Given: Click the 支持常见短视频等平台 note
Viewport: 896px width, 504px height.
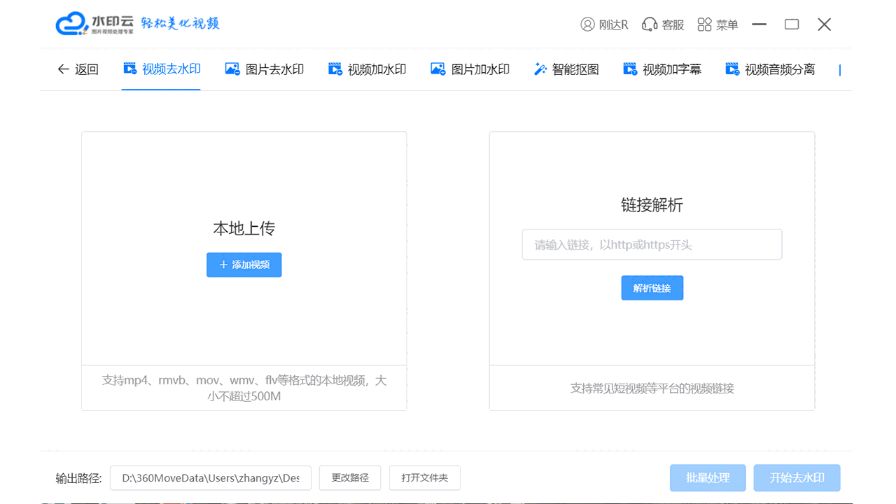Looking at the screenshot, I should coord(652,389).
